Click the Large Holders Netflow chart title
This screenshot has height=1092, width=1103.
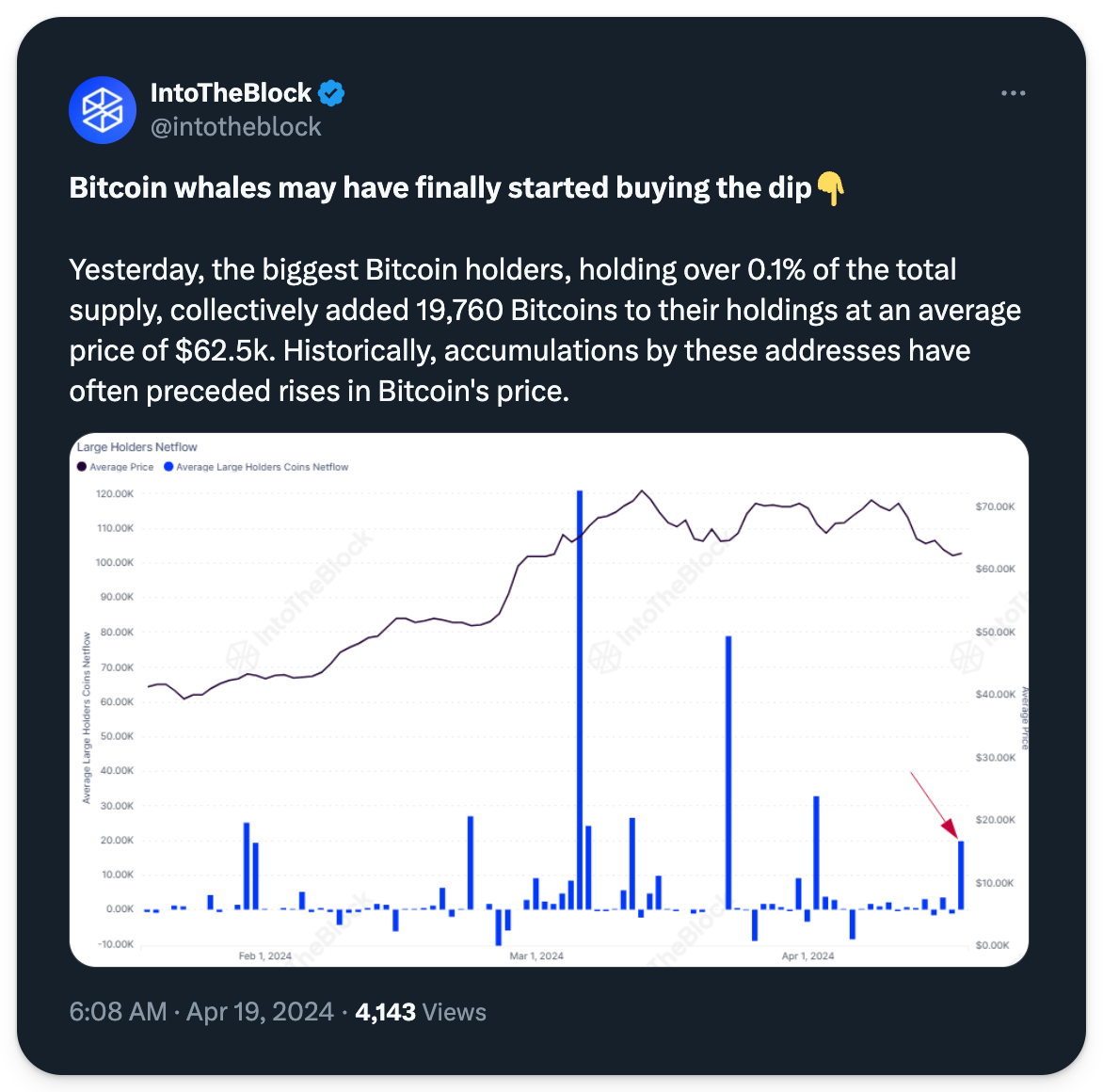click(x=137, y=447)
